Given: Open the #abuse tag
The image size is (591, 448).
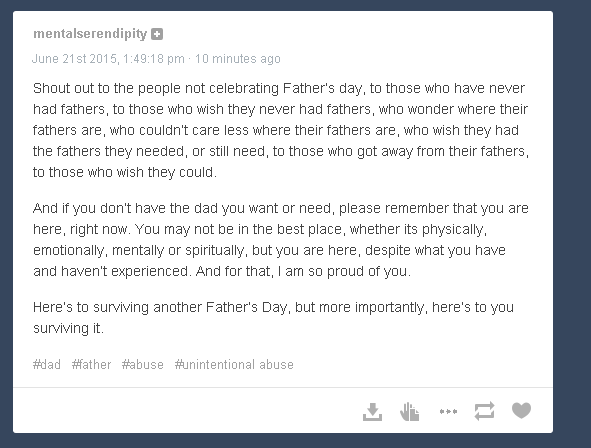Looking at the screenshot, I should tap(142, 365).
